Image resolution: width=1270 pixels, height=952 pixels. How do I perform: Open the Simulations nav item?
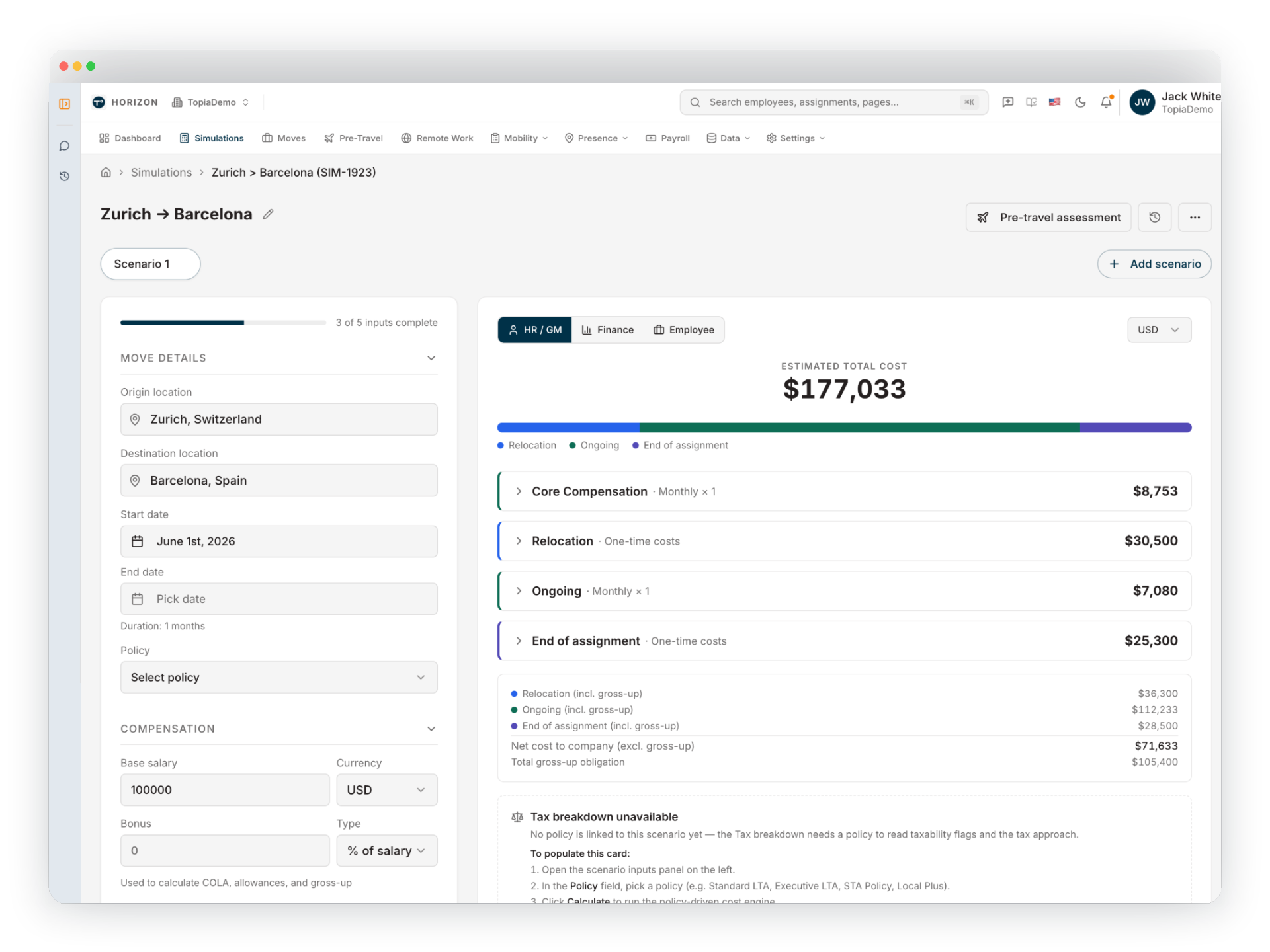[x=212, y=138]
